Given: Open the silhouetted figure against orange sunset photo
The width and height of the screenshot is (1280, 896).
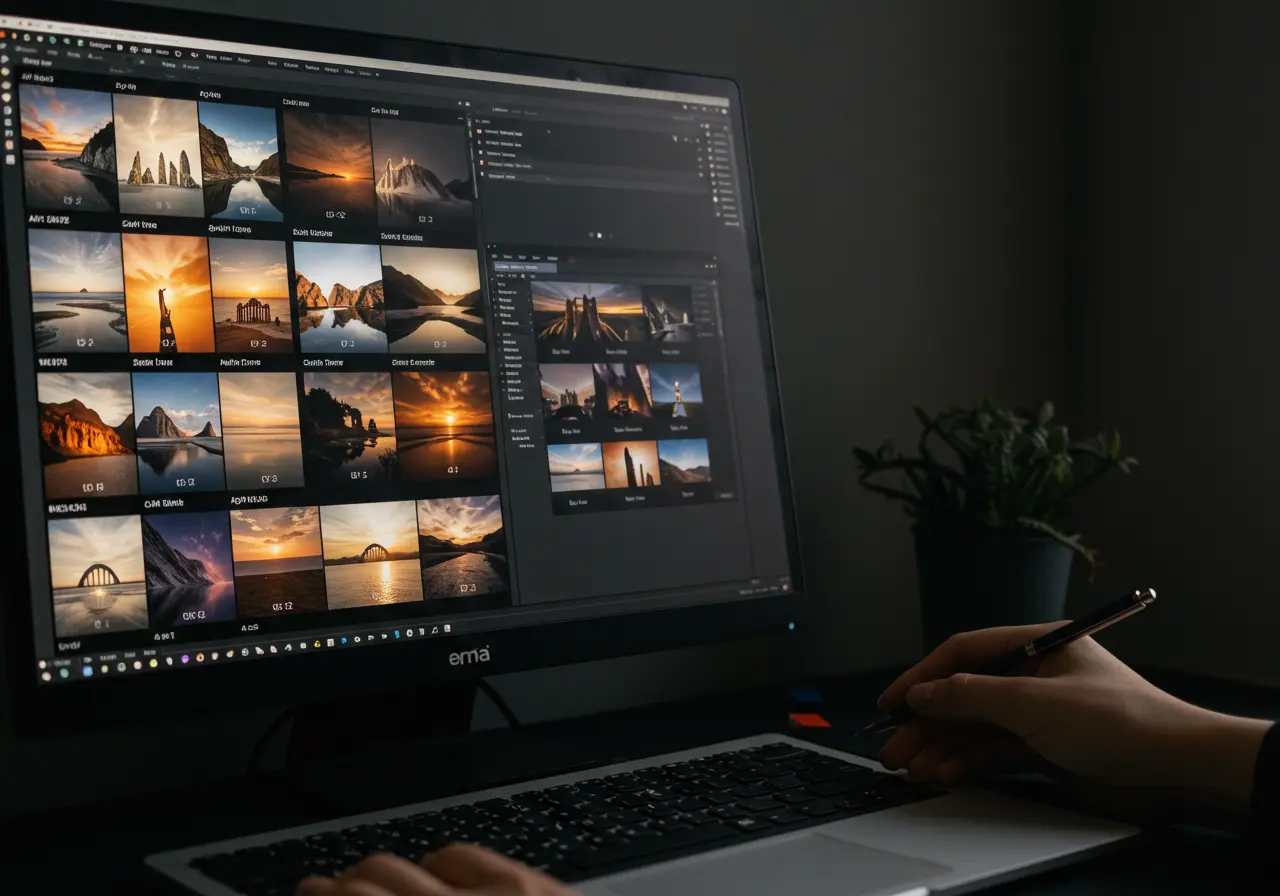Looking at the screenshot, I should coord(168,293).
